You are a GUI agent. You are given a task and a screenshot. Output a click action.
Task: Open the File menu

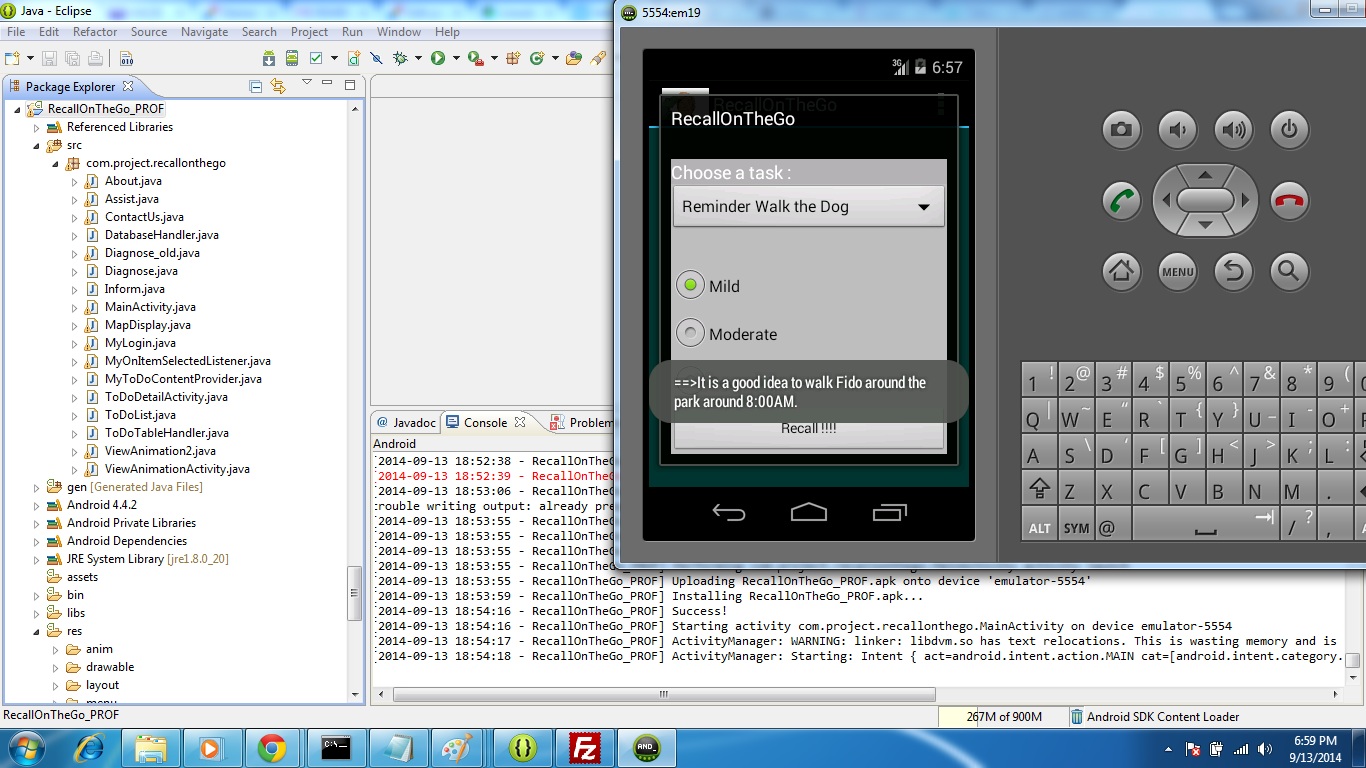tap(16, 32)
